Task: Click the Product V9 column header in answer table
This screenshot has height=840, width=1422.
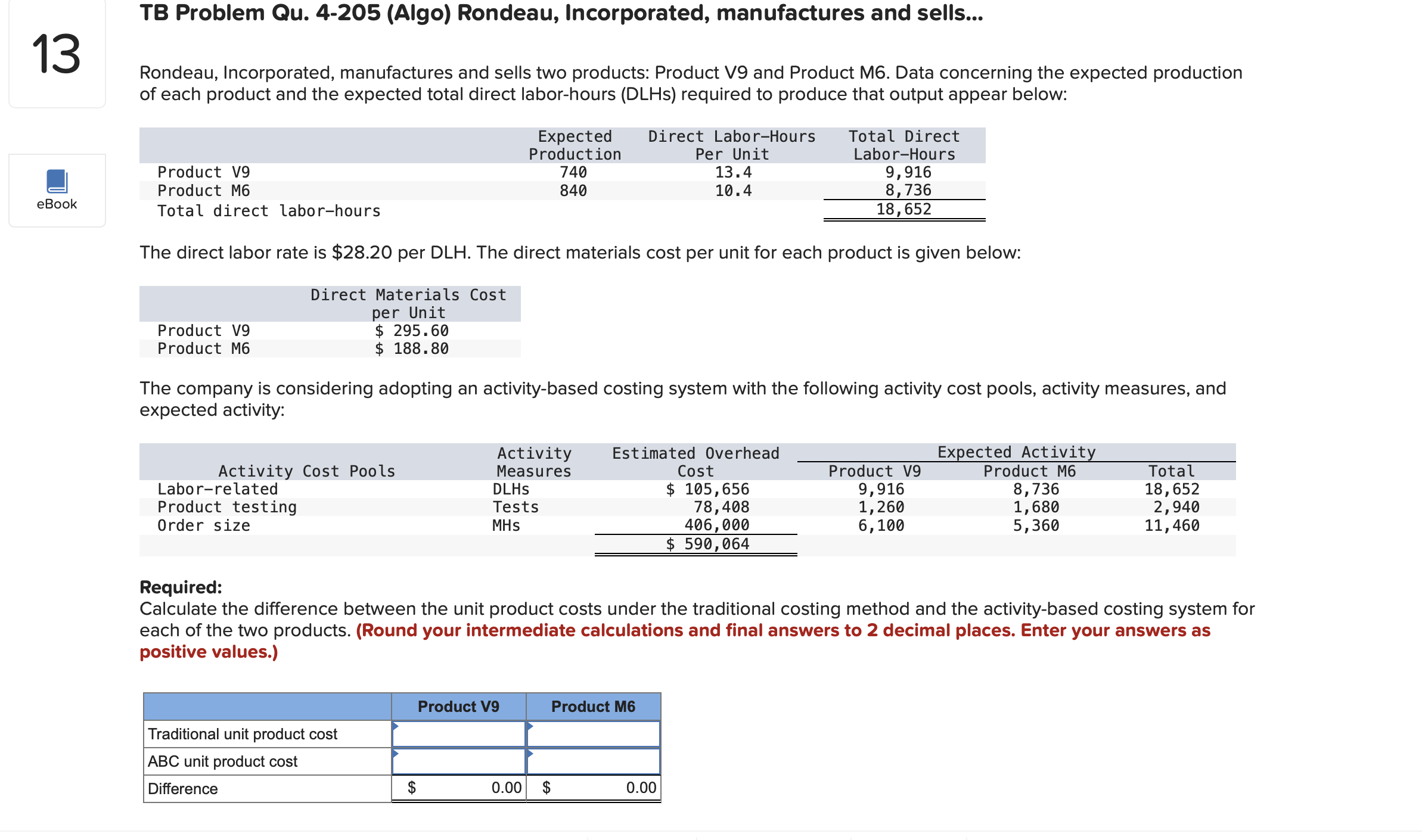Action: (x=459, y=706)
